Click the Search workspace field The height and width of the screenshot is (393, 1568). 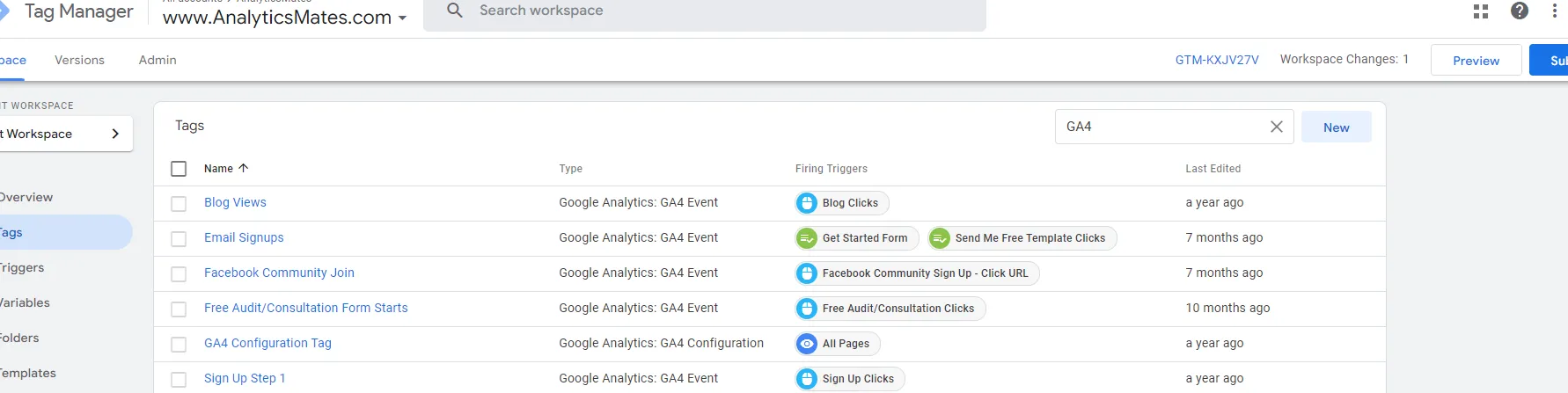705,12
